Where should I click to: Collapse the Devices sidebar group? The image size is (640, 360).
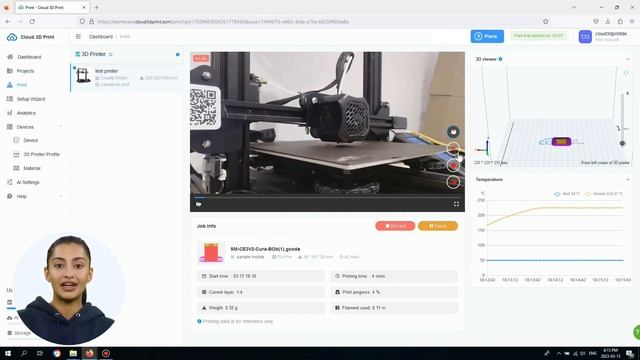tap(61, 127)
